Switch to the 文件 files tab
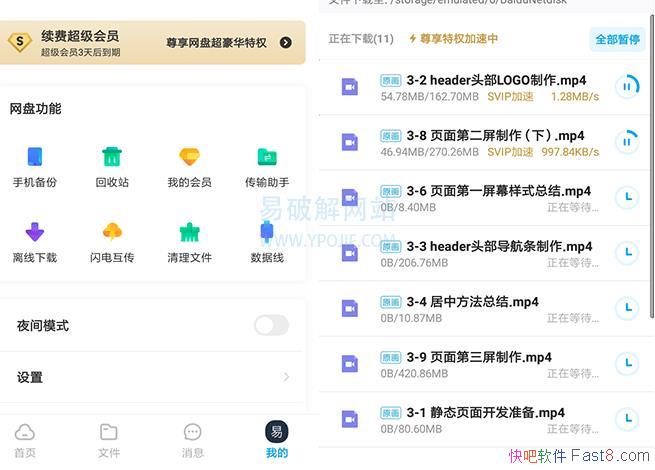 (109, 439)
